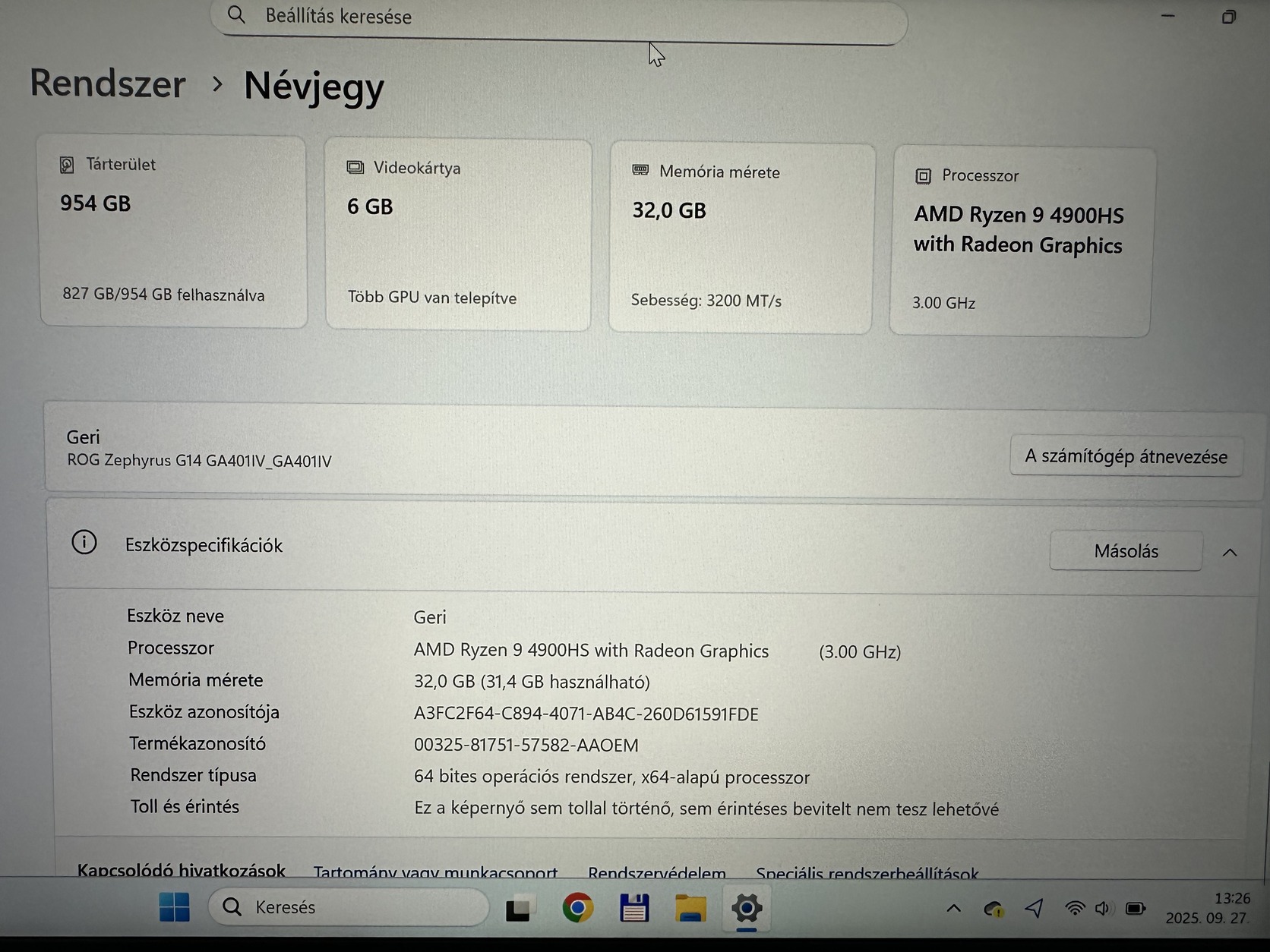Open the "Tartomány vagy munkacsoport" link
The image size is (1270, 952).
click(435, 872)
